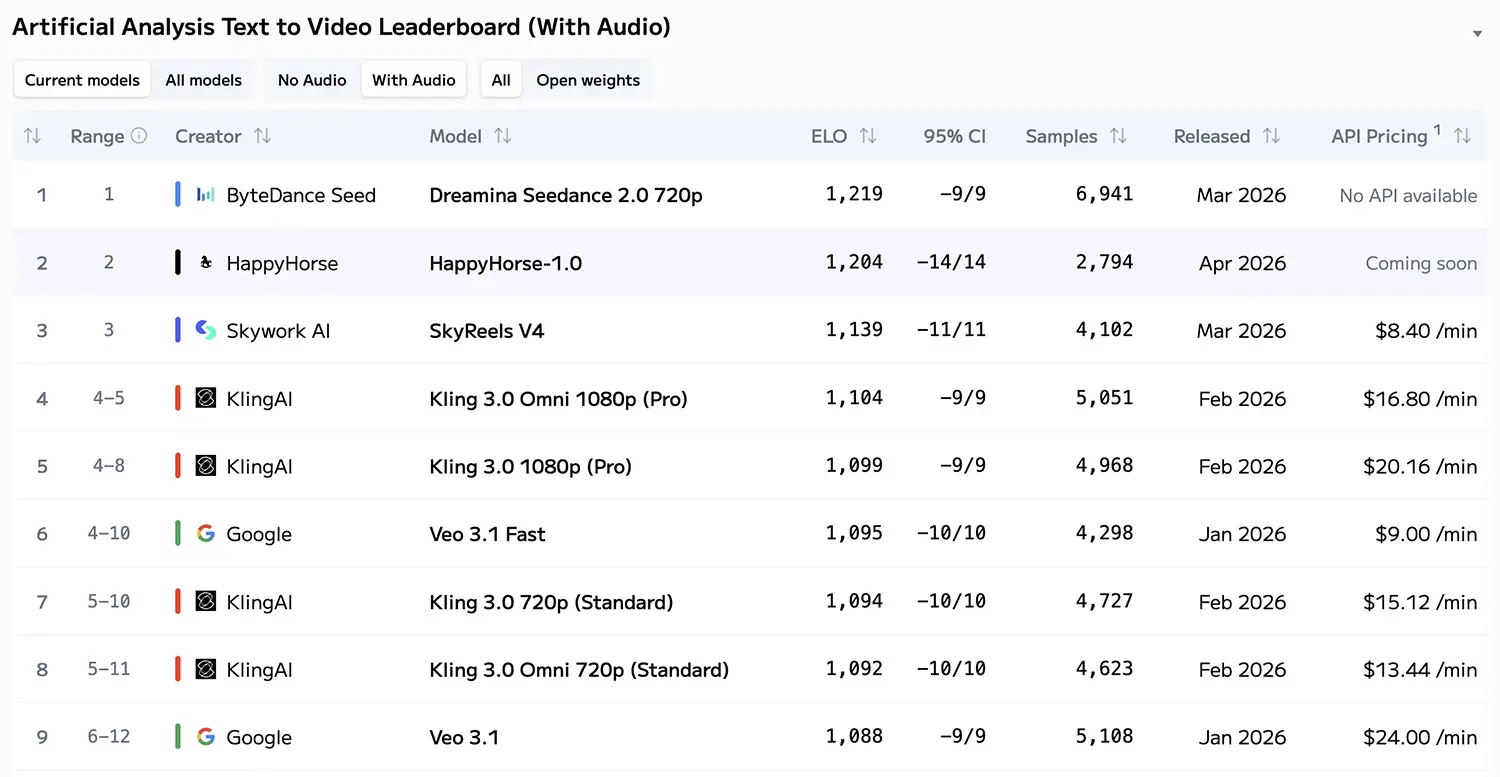This screenshot has width=1500, height=777.
Task: Click the info icon beside the Range header
Action: [139, 136]
